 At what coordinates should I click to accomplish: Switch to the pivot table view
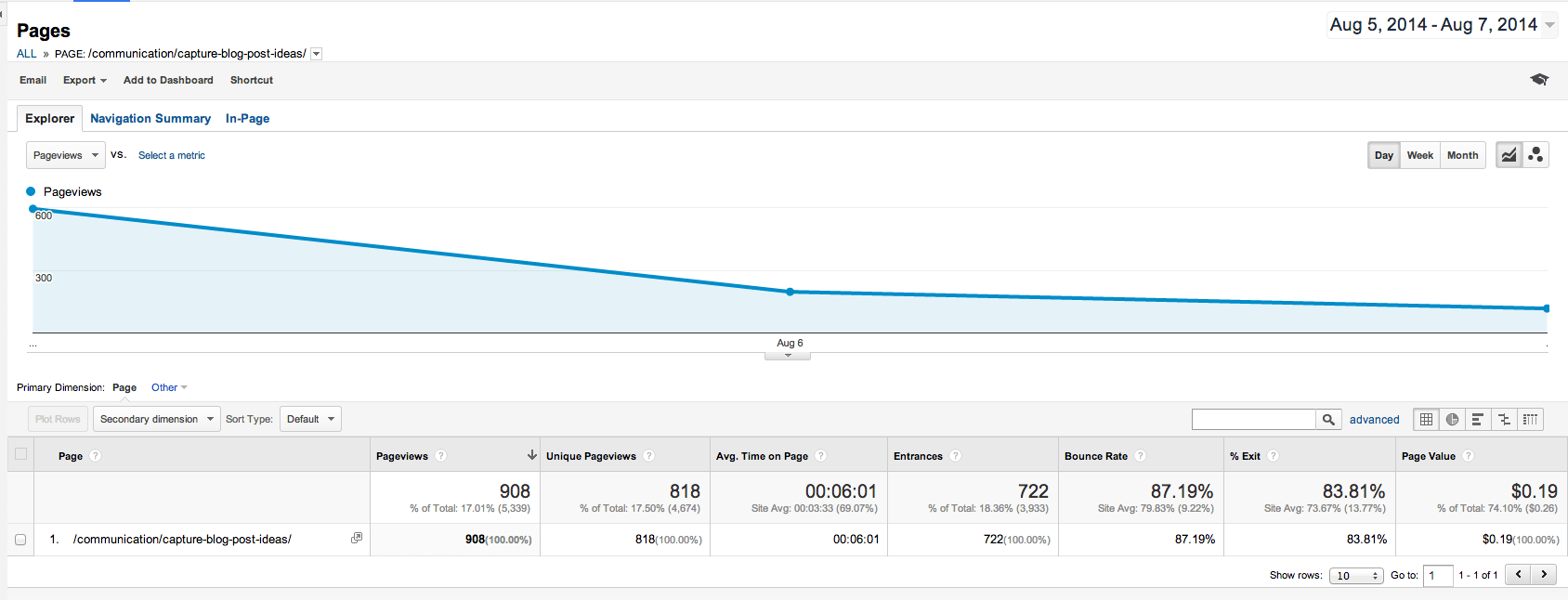pyautogui.click(x=1530, y=420)
